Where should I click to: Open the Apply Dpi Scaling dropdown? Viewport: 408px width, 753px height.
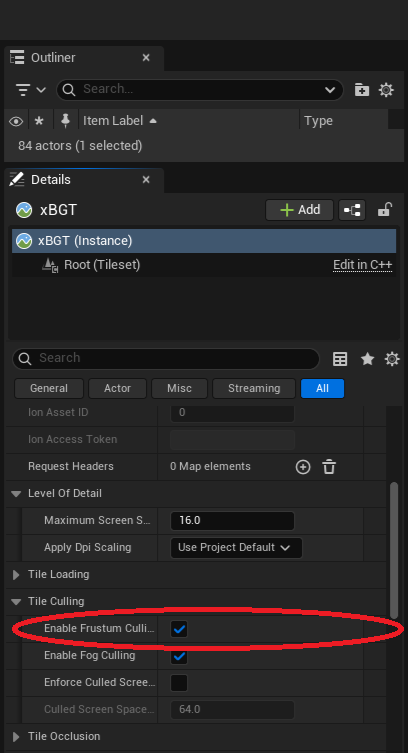point(236,547)
